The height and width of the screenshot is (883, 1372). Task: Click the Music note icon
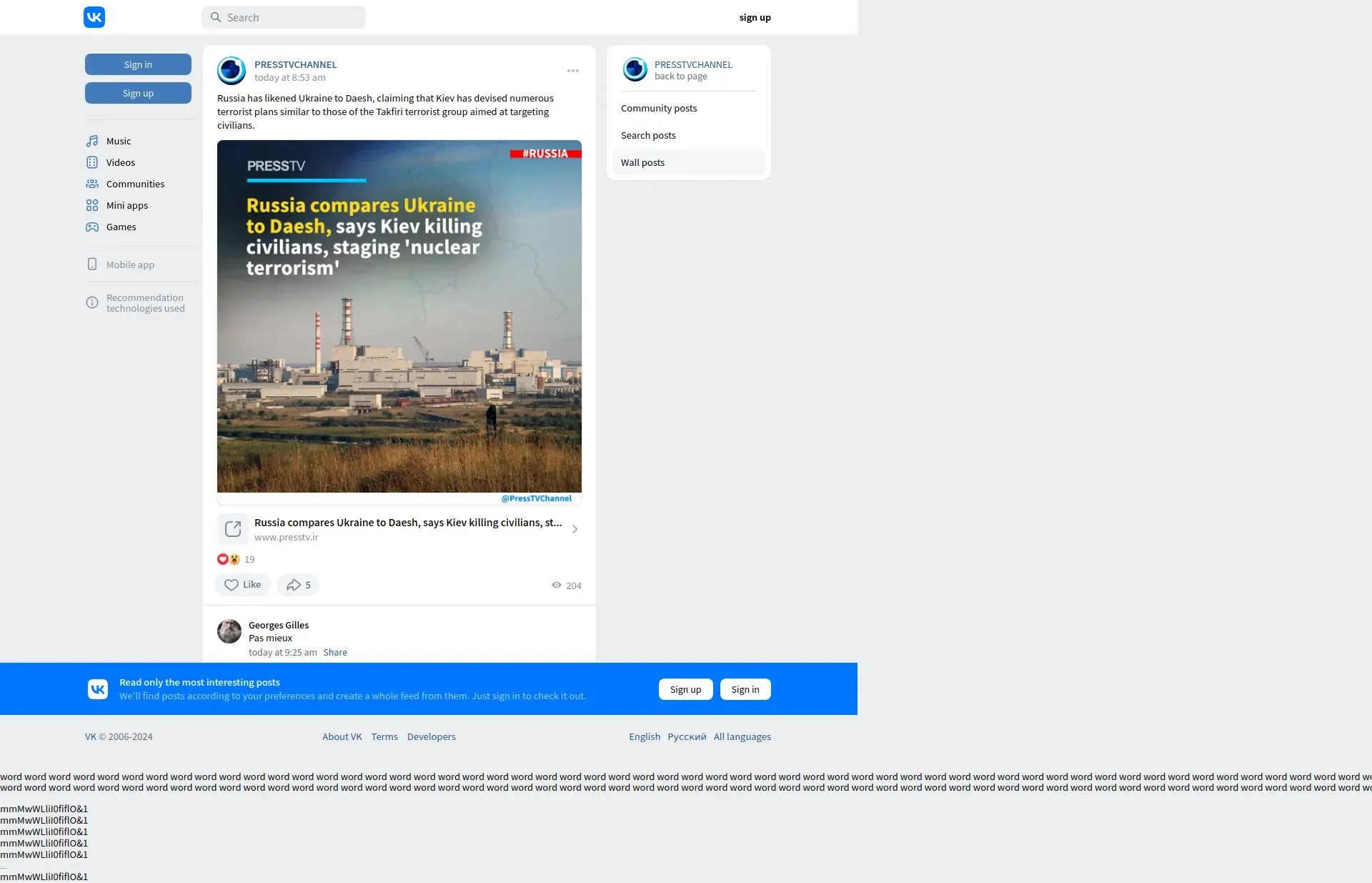92,141
